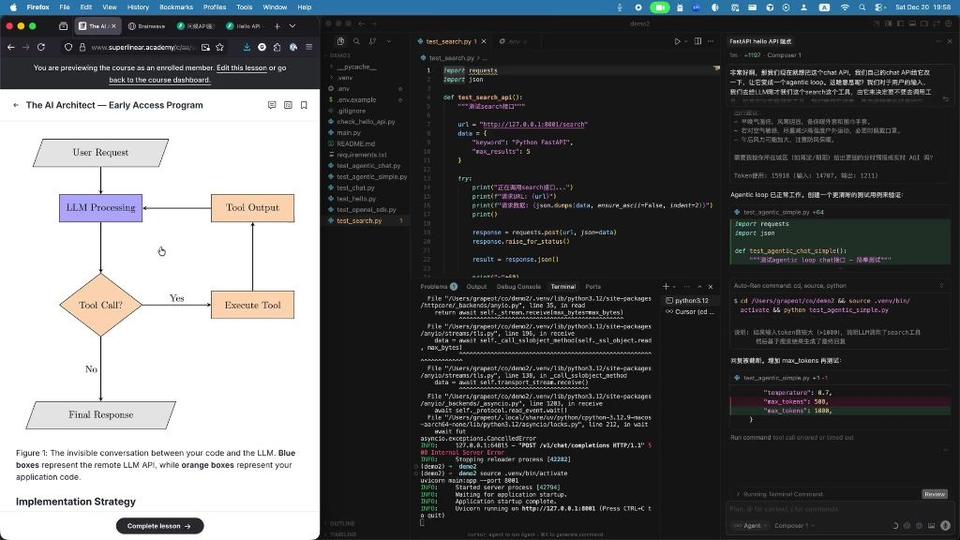Screen dimensions: 960x540
Task: Click the Wi-Fi icon in macOS menu bar
Action: tap(845, 7)
